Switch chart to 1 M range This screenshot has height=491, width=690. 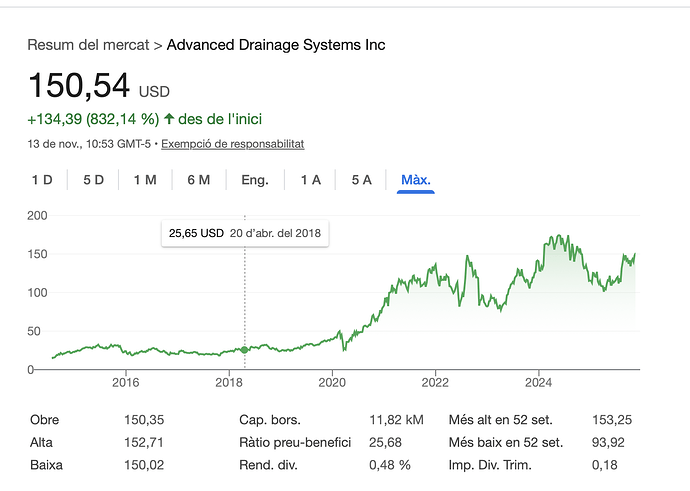click(x=145, y=180)
